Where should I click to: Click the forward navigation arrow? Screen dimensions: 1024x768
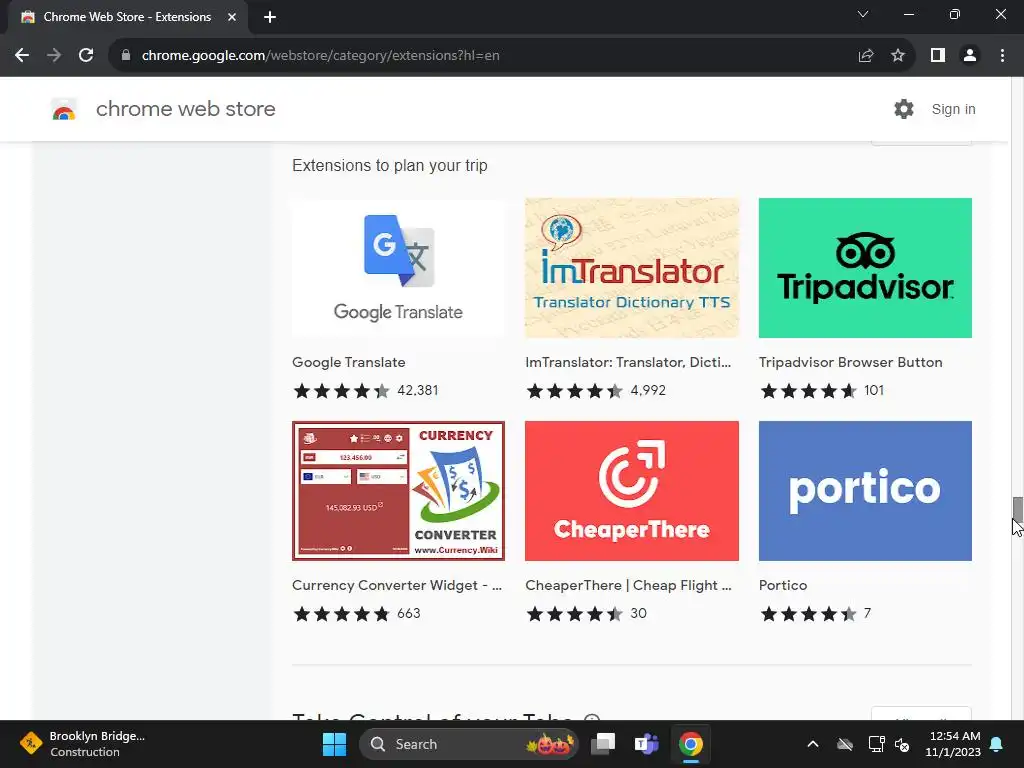[x=54, y=56]
